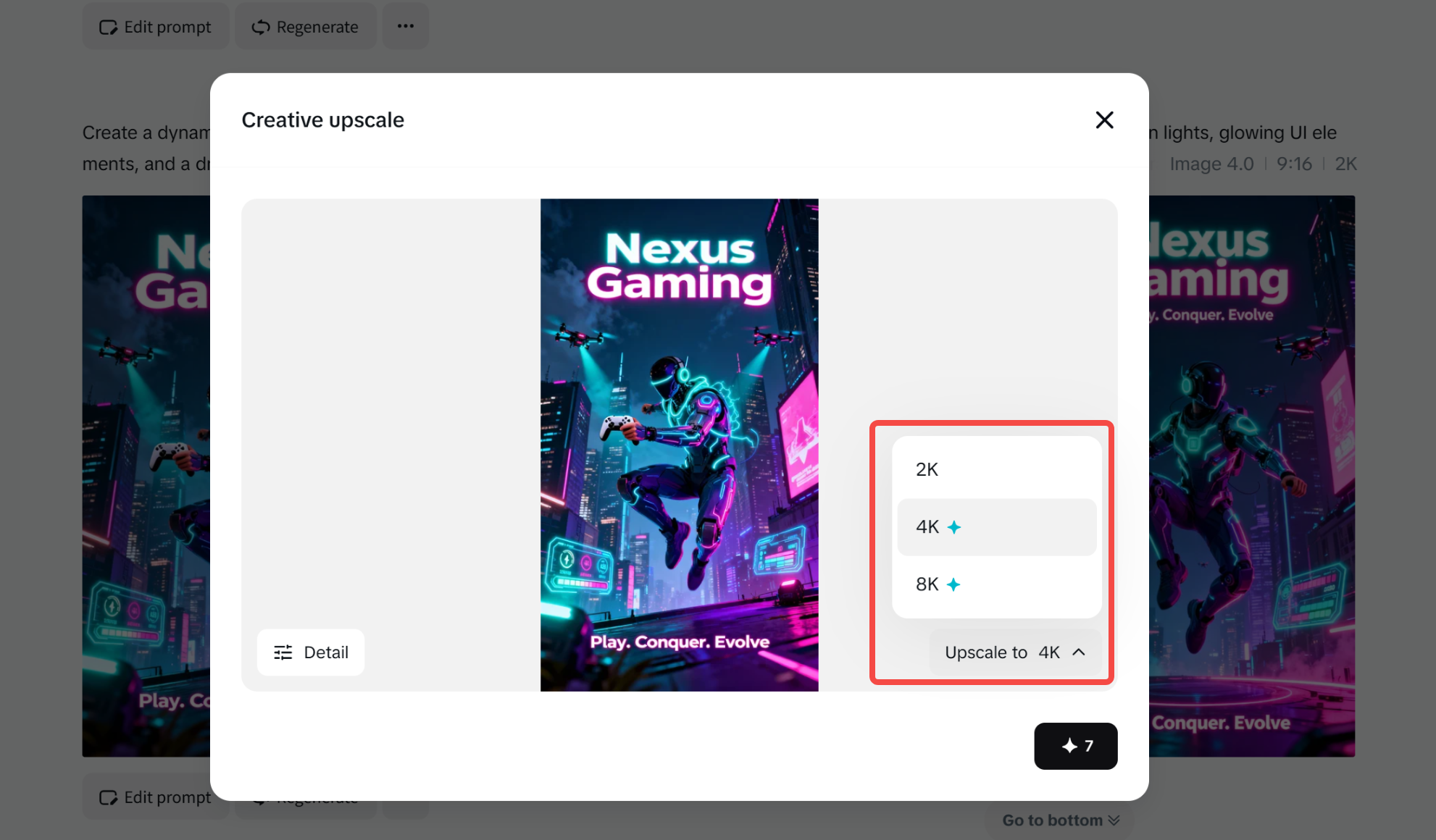This screenshot has height=840, width=1436.
Task: Click the Nexus Gaming preview image
Action: coord(679,445)
